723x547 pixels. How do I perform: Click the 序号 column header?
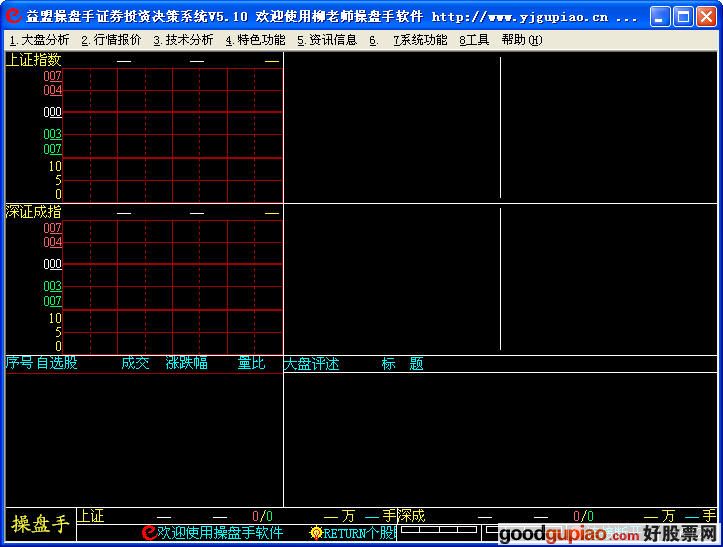[x=19, y=363]
